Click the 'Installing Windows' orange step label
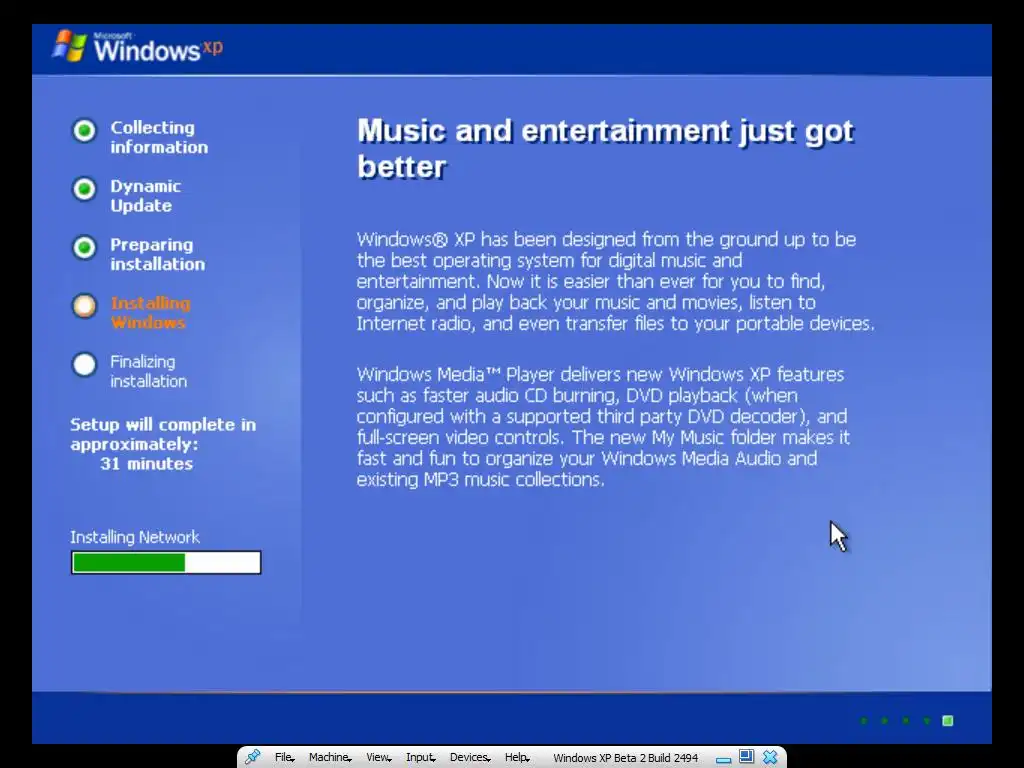Screen dimensions: 1024x768 click(x=150, y=313)
